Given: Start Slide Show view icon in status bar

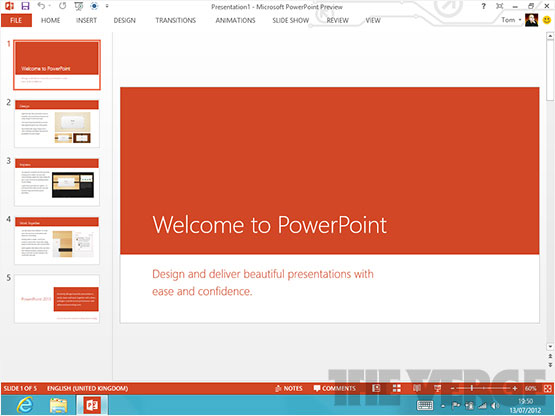Looking at the screenshot, I should 437,388.
